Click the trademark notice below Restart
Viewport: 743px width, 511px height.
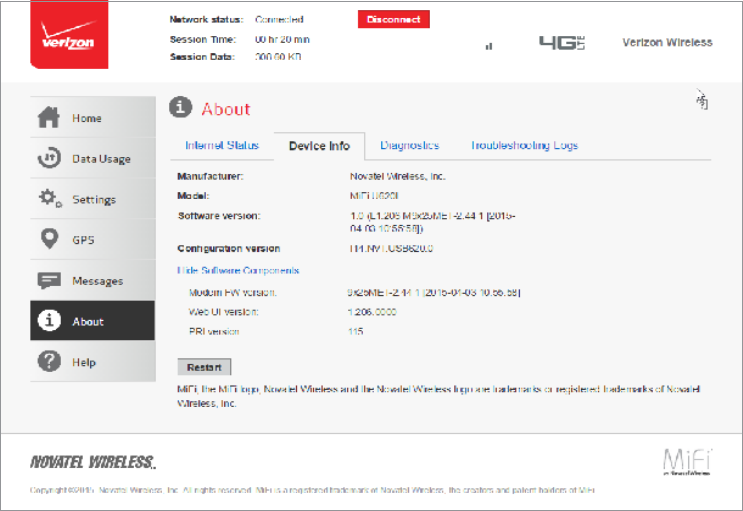[439, 396]
